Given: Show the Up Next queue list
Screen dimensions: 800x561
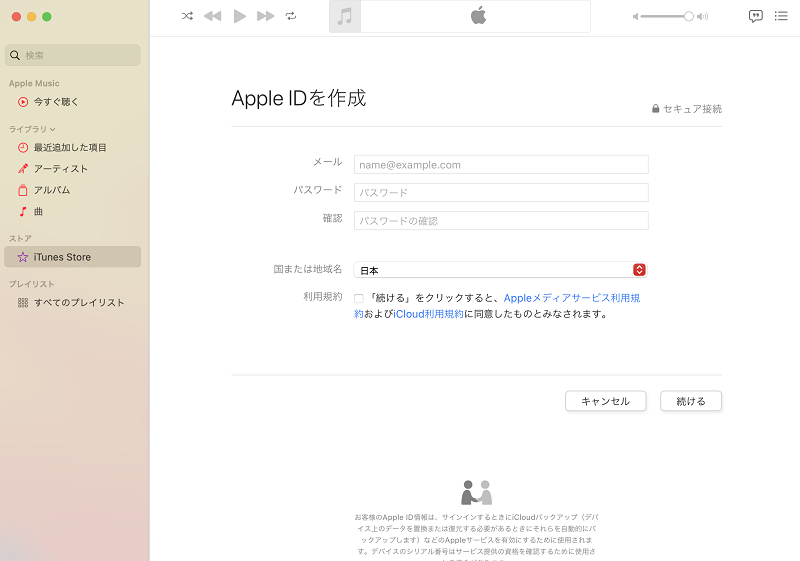Looking at the screenshot, I should point(781,16).
